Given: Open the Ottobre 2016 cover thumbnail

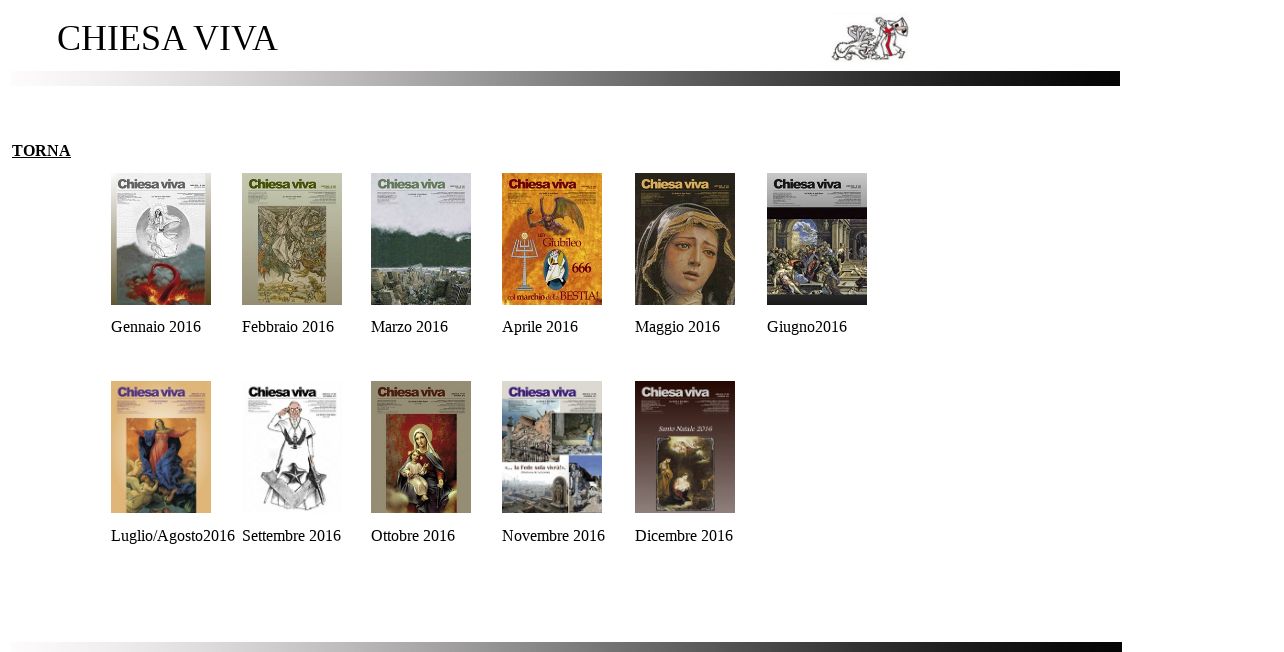Looking at the screenshot, I should point(421,447).
